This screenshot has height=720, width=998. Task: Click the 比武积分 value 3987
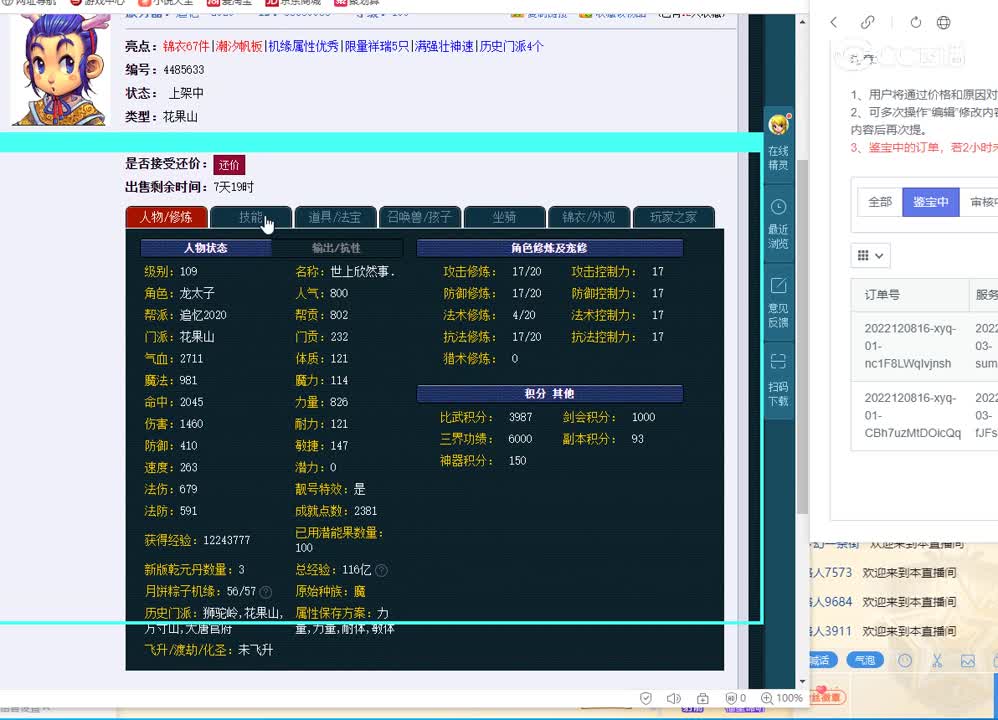[x=521, y=417]
